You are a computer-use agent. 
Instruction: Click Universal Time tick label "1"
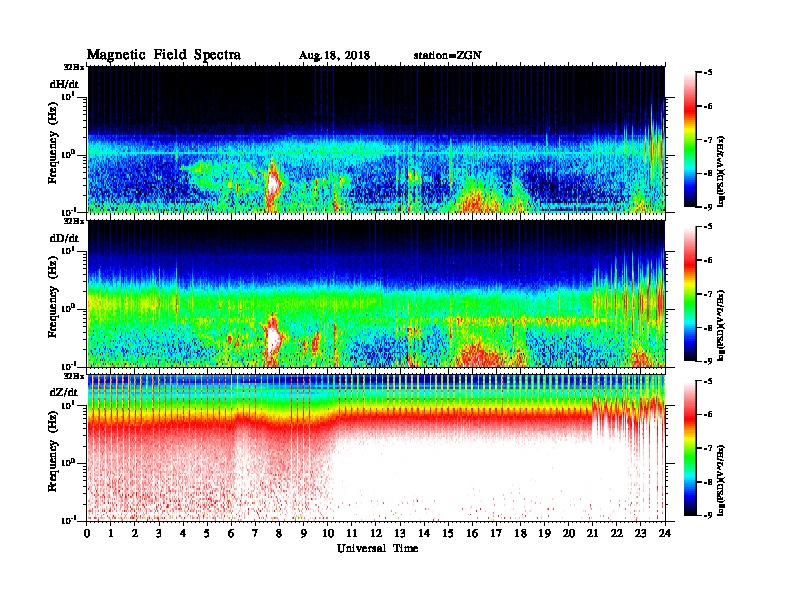coord(111,533)
